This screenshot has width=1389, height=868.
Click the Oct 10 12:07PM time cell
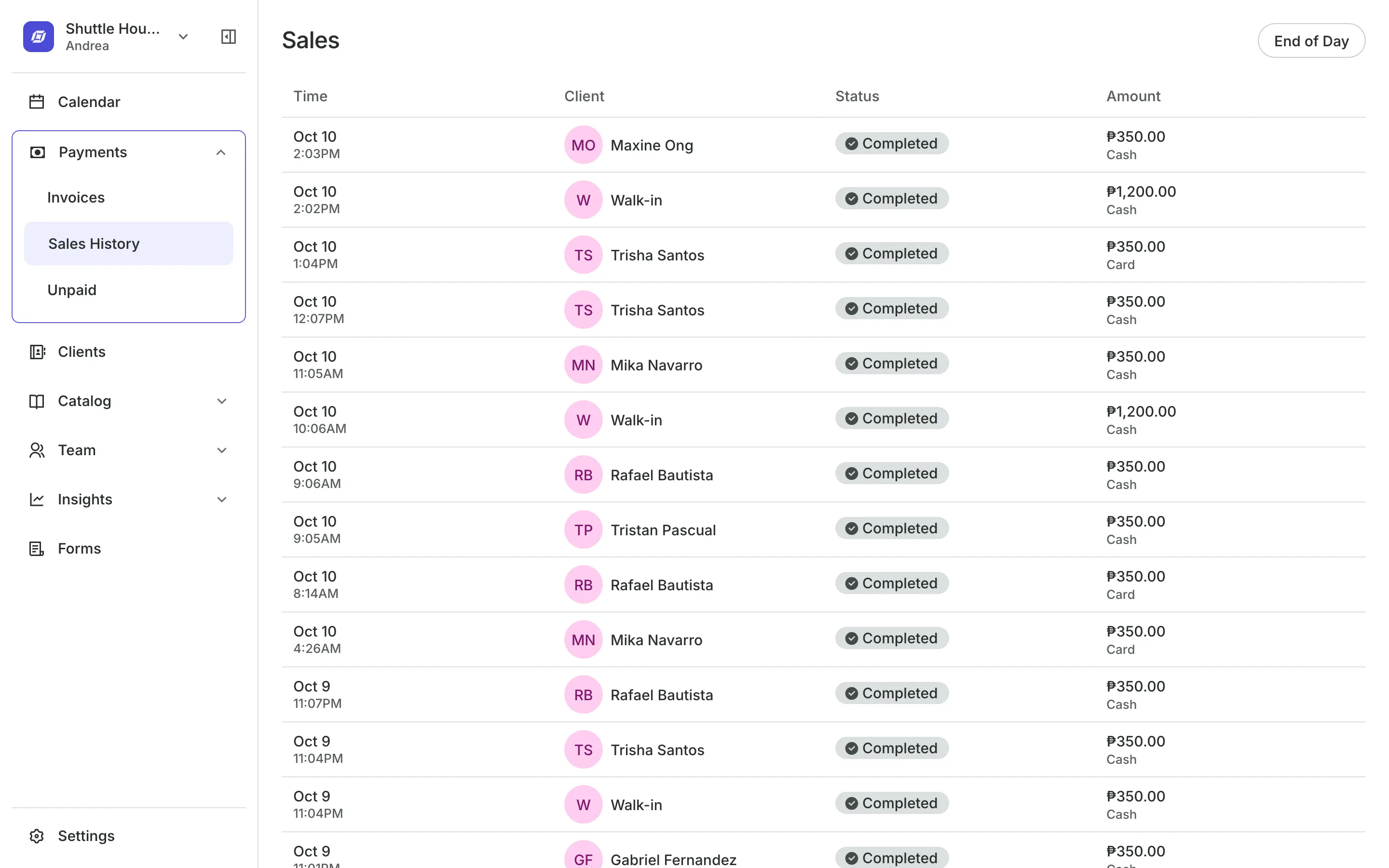click(x=318, y=310)
